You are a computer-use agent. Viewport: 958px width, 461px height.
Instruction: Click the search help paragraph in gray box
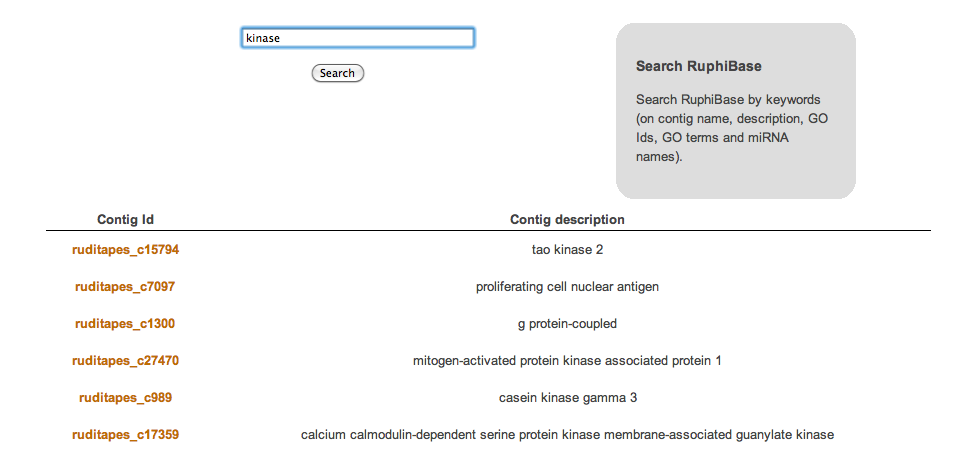tap(732, 128)
